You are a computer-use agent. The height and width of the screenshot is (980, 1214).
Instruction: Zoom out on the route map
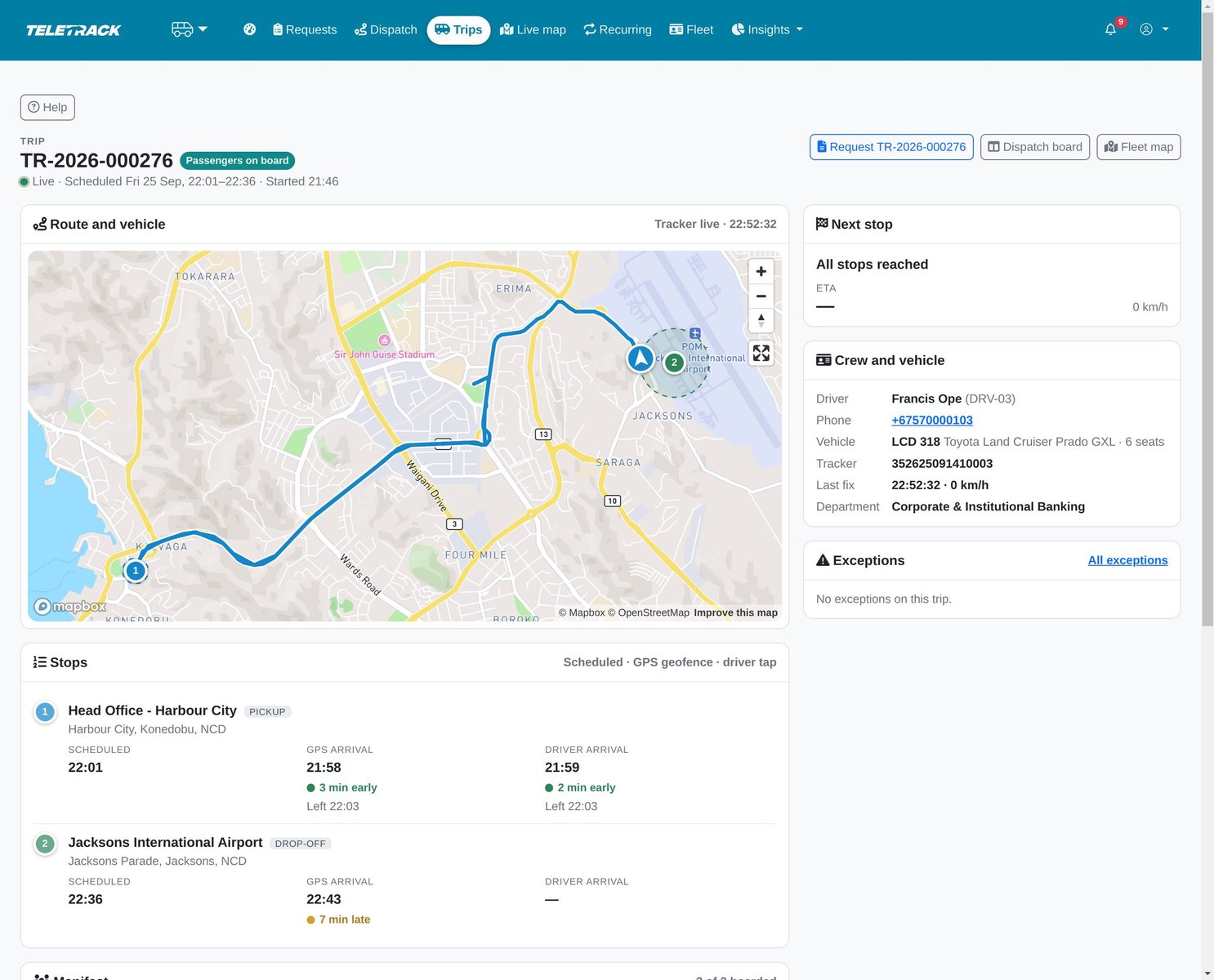point(761,296)
